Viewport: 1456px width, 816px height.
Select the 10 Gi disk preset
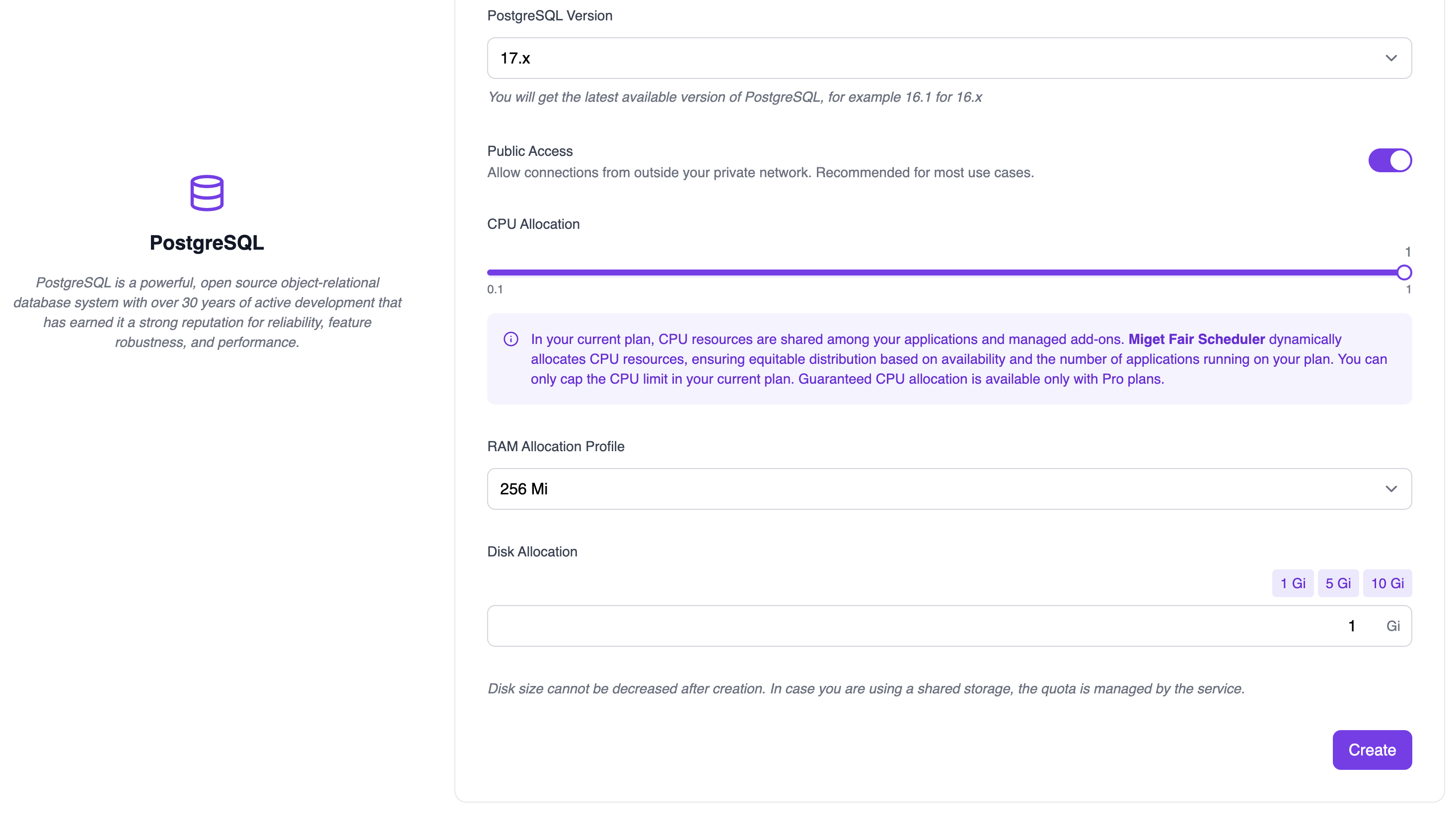point(1387,583)
